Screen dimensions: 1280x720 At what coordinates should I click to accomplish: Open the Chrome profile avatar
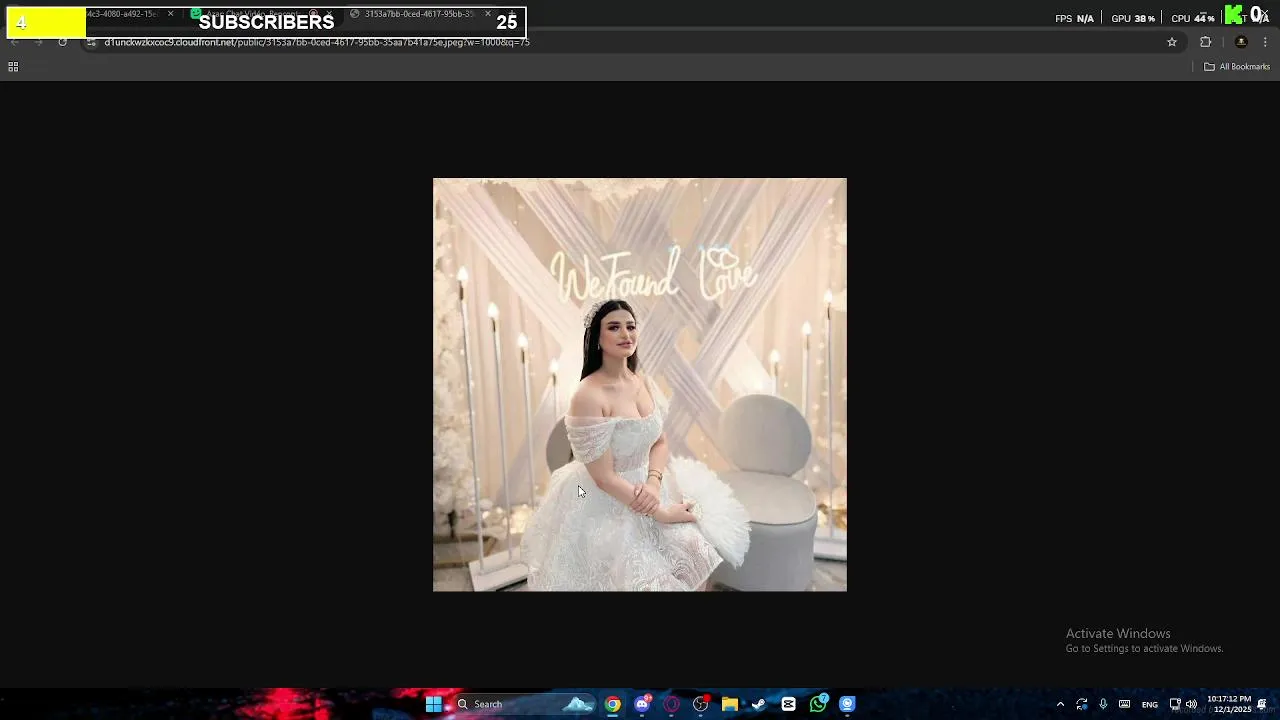1241,42
